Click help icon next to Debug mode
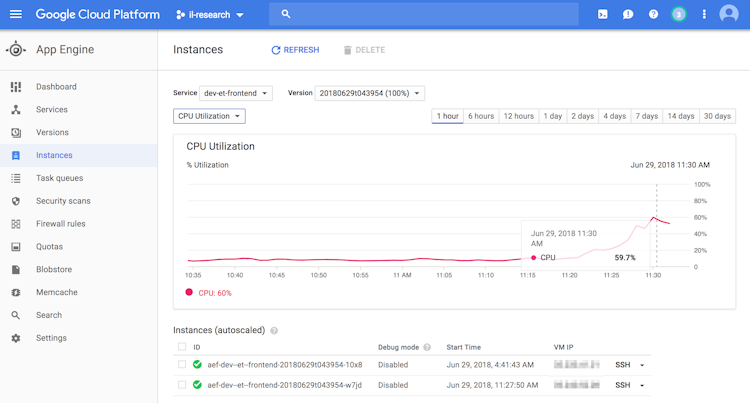Viewport: 750px width, 403px height. click(427, 347)
